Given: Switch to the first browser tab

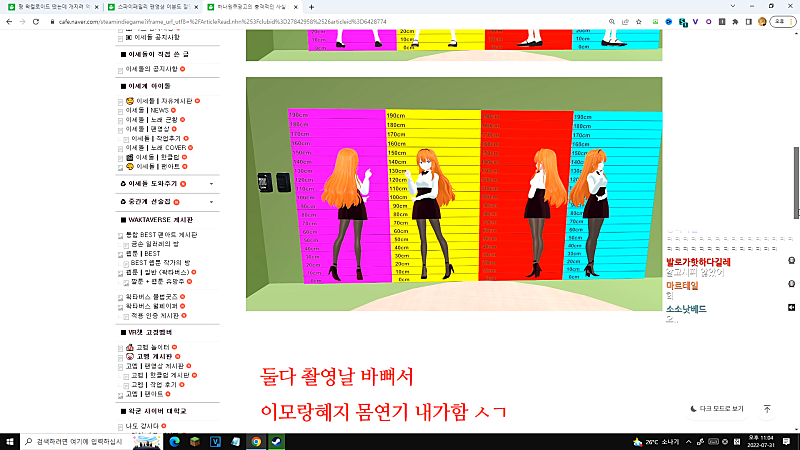Looking at the screenshot, I should coord(52,7).
